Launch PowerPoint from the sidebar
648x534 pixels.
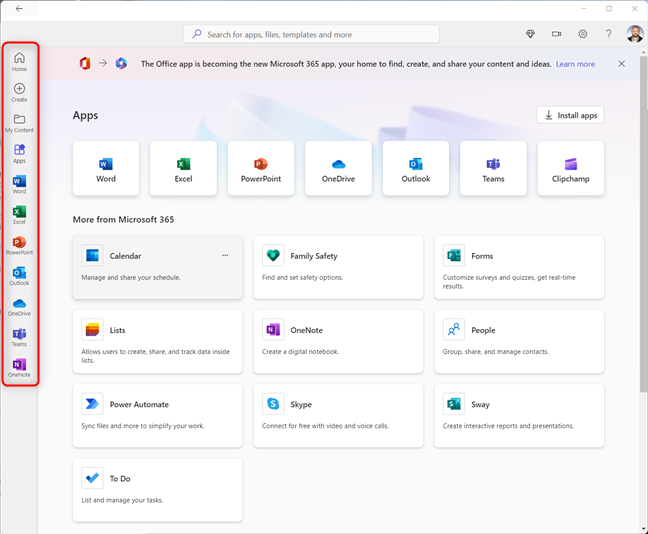coord(19,246)
